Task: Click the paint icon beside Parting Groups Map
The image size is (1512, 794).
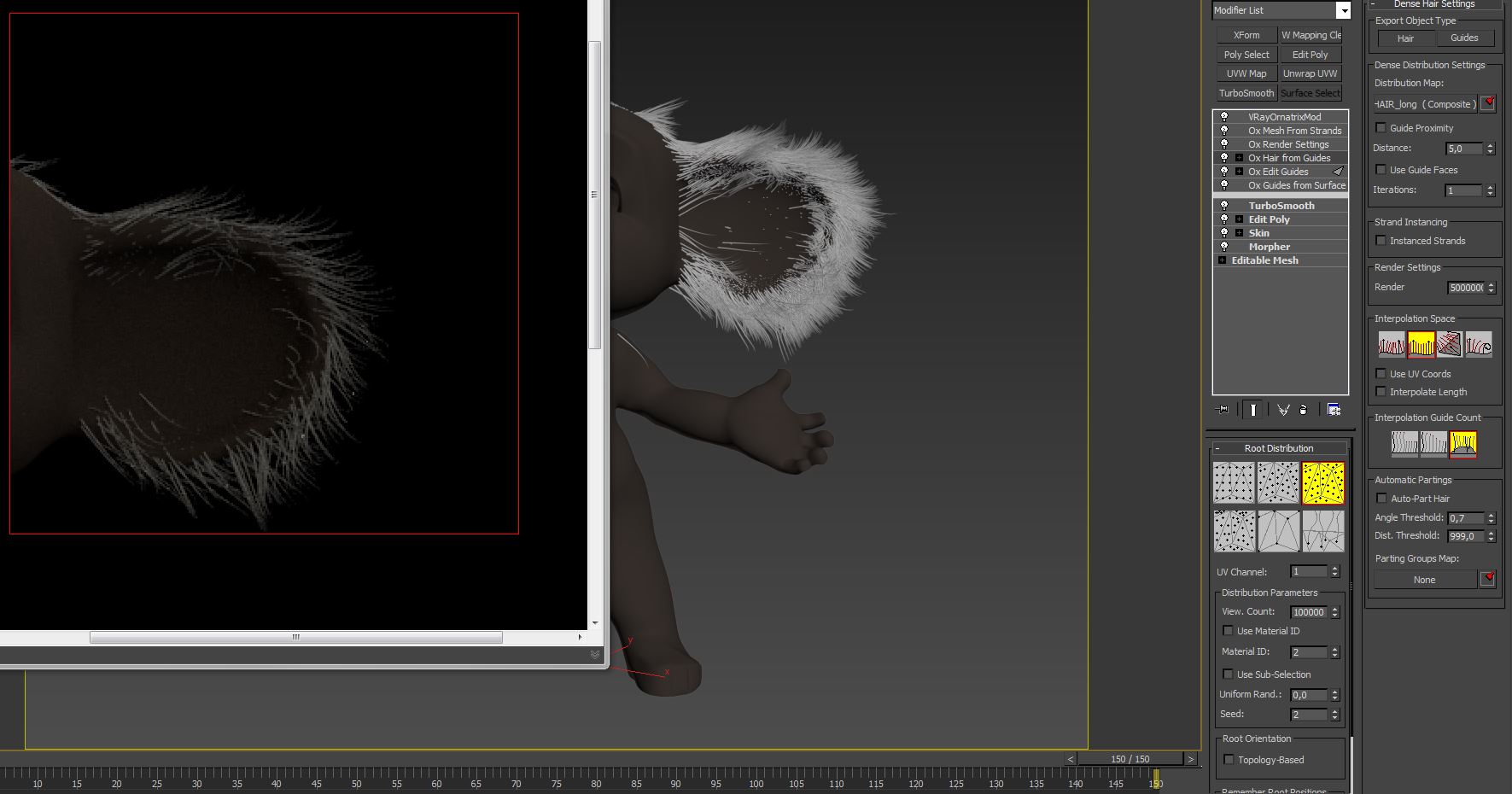Action: pyautogui.click(x=1488, y=579)
